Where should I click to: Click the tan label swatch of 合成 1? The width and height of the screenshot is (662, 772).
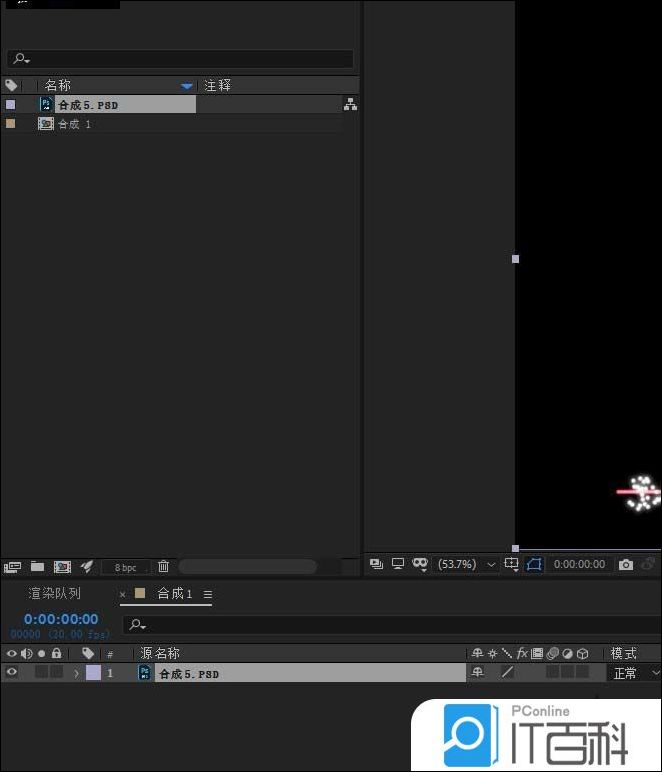(x=10, y=124)
